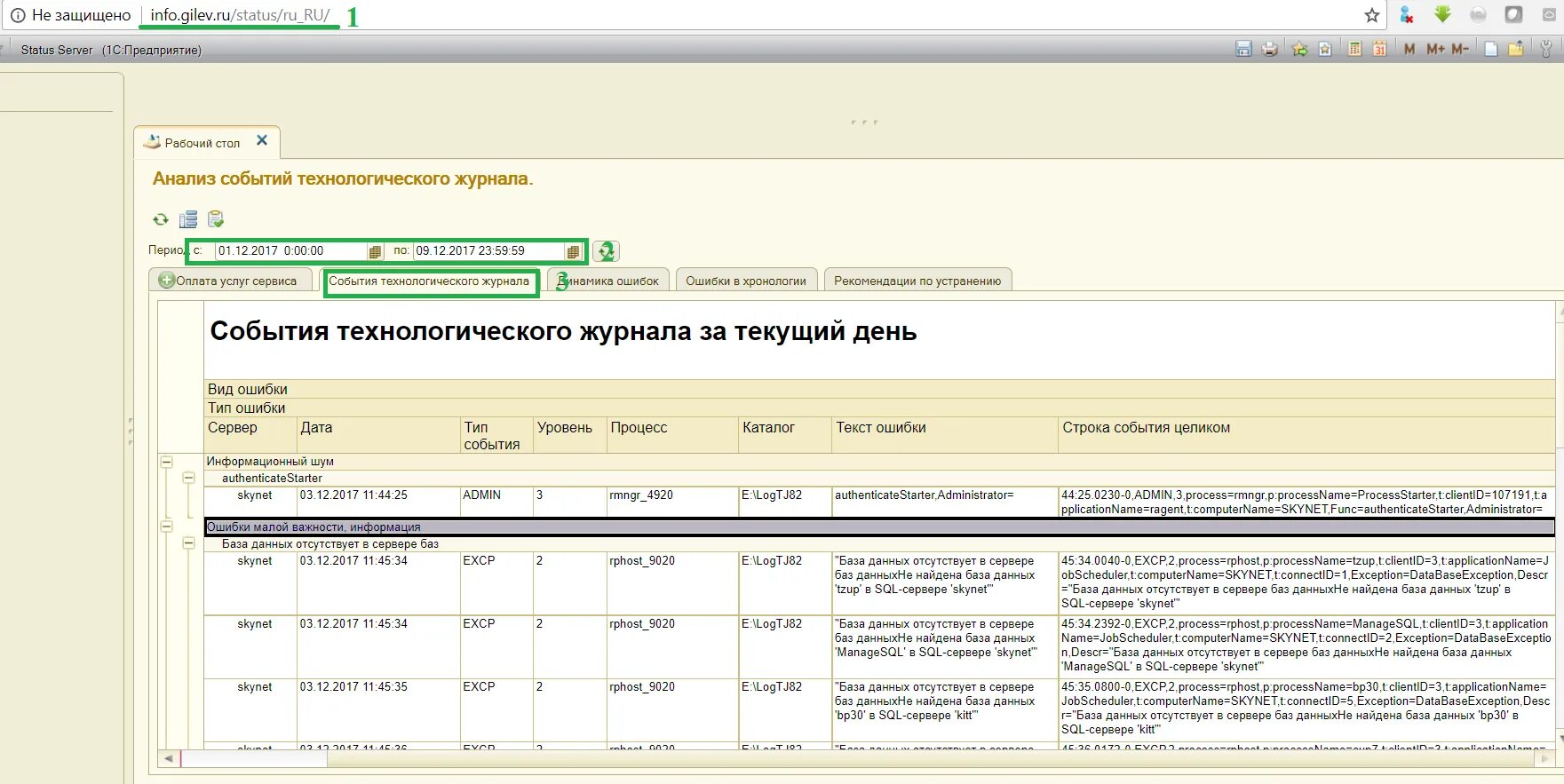Open the calendar picker for the start date
The image size is (1564, 784).
click(x=375, y=251)
